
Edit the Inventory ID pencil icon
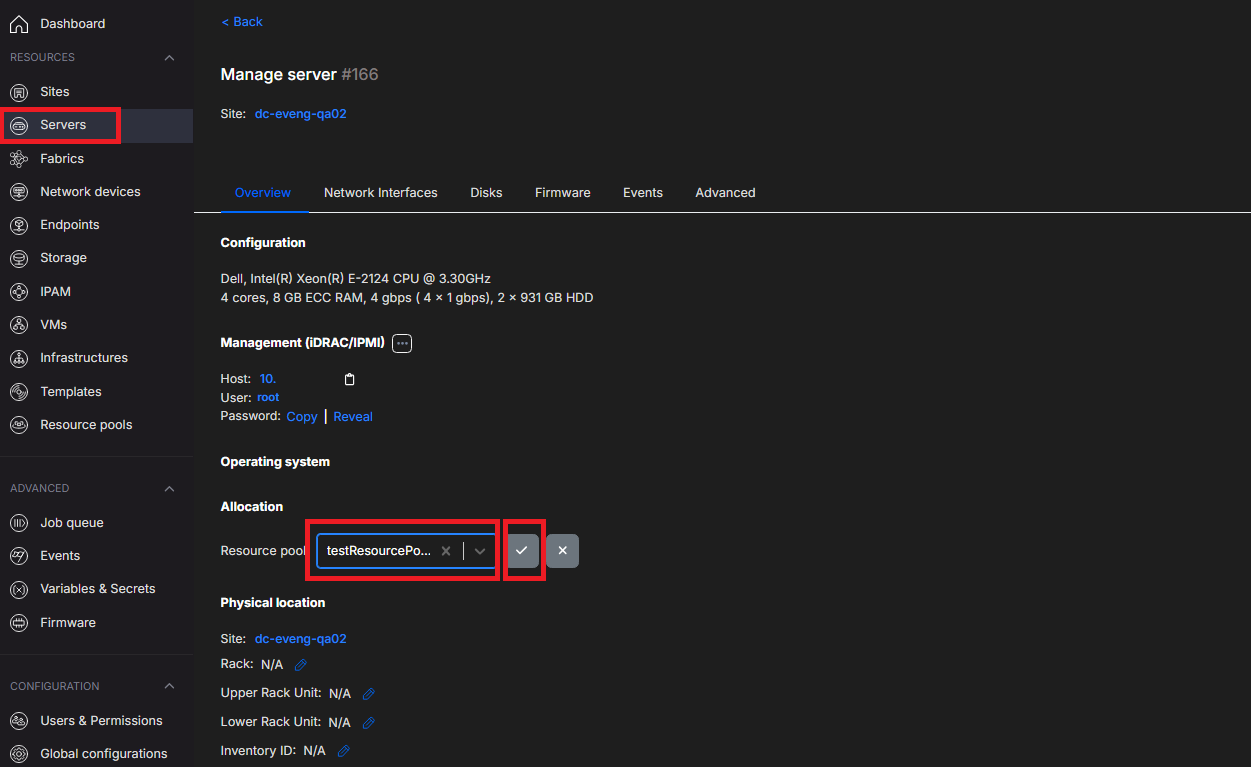coord(343,750)
